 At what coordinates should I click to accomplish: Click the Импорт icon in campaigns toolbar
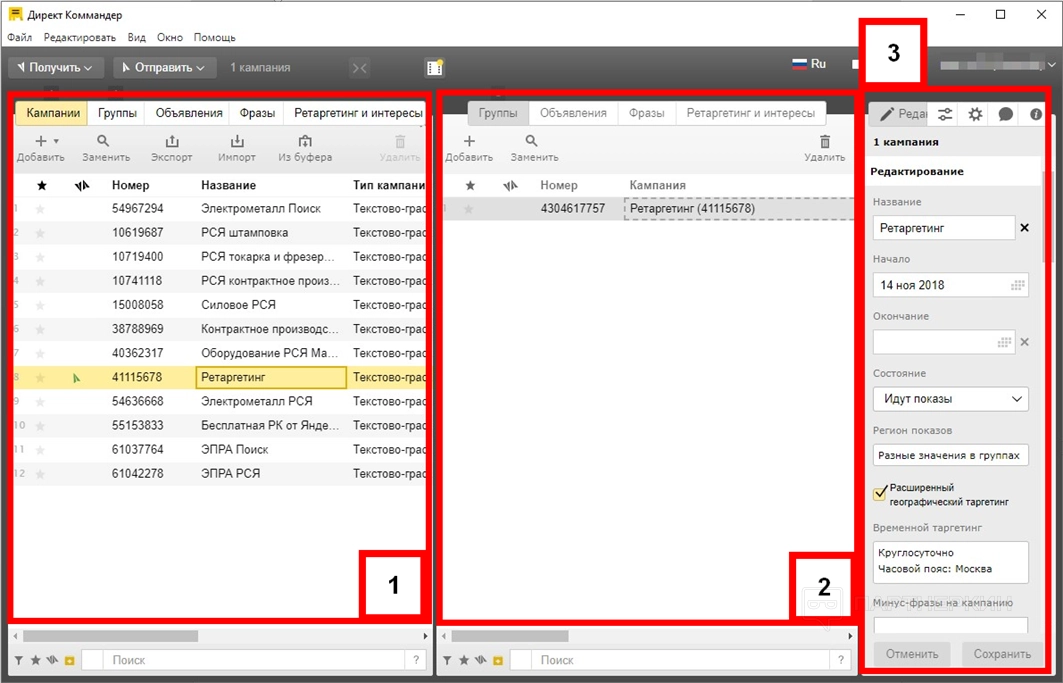click(x=237, y=141)
